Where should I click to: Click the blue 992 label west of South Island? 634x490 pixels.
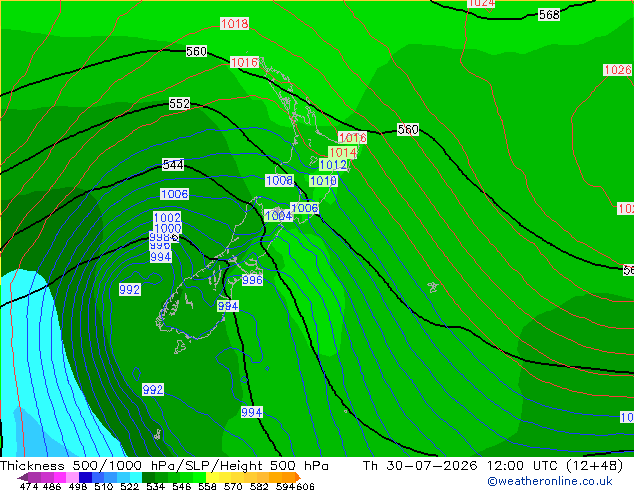130,289
